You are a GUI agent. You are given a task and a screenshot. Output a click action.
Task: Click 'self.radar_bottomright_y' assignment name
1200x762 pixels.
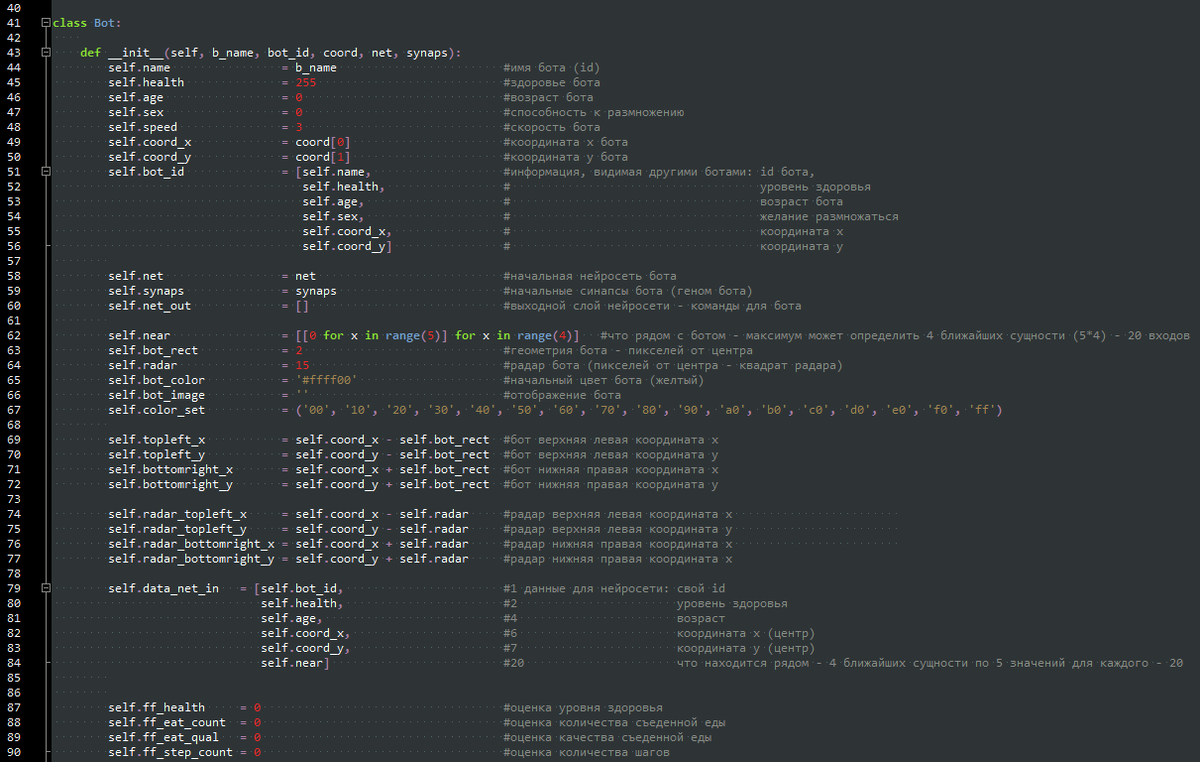192,559
